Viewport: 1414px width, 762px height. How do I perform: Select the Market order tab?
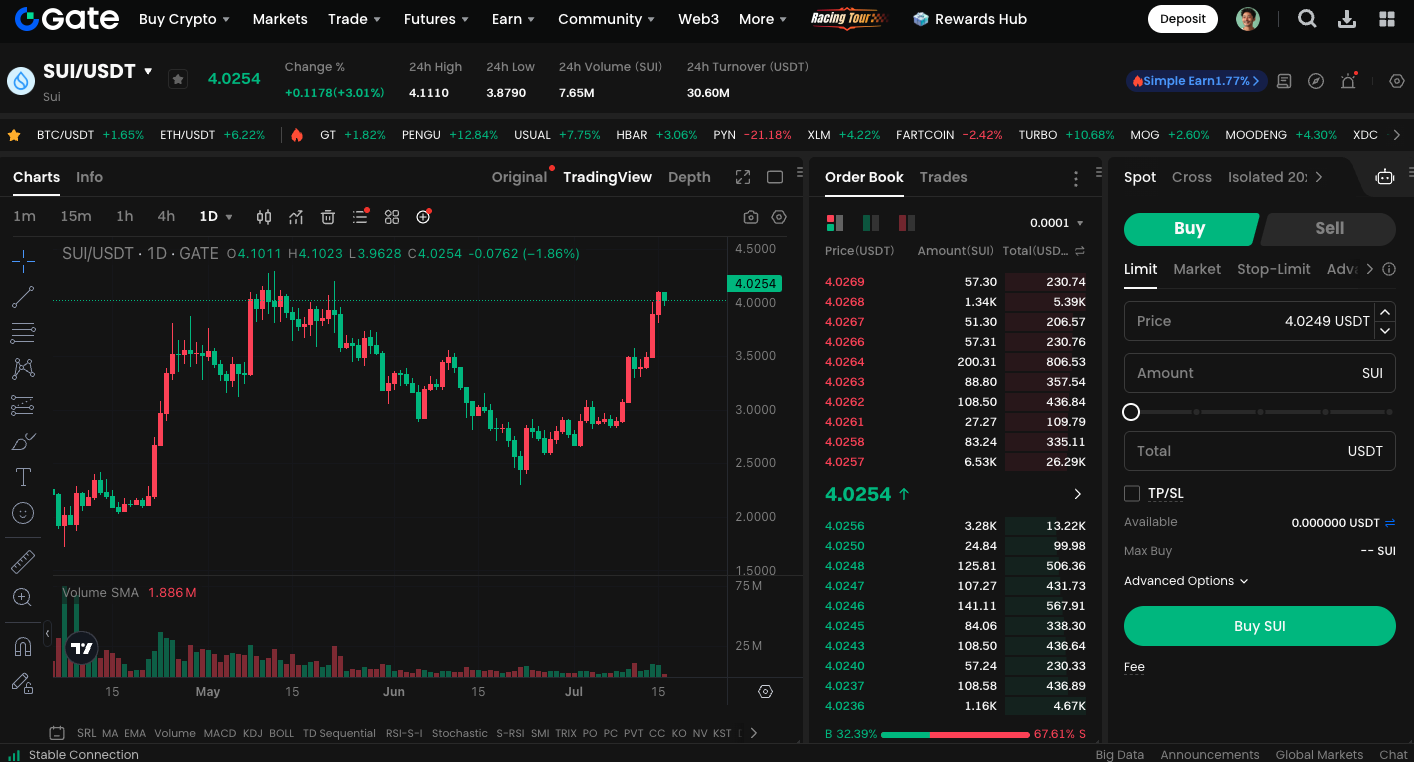pyautogui.click(x=1197, y=269)
